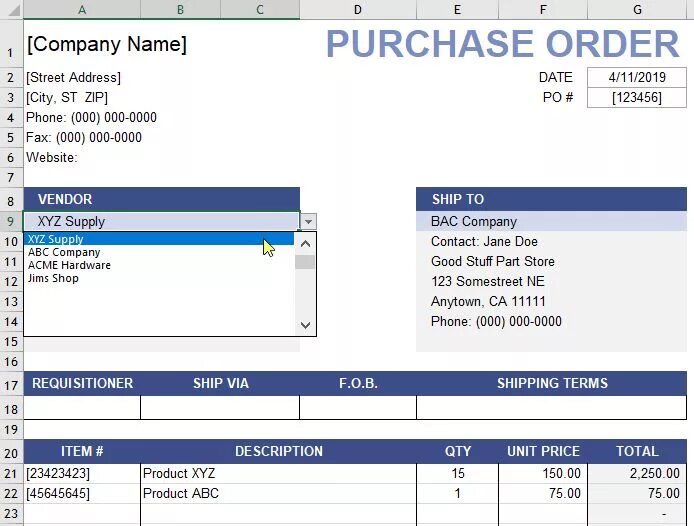Click the quantity 15 cell
The width and height of the screenshot is (694, 526).
coord(458,473)
